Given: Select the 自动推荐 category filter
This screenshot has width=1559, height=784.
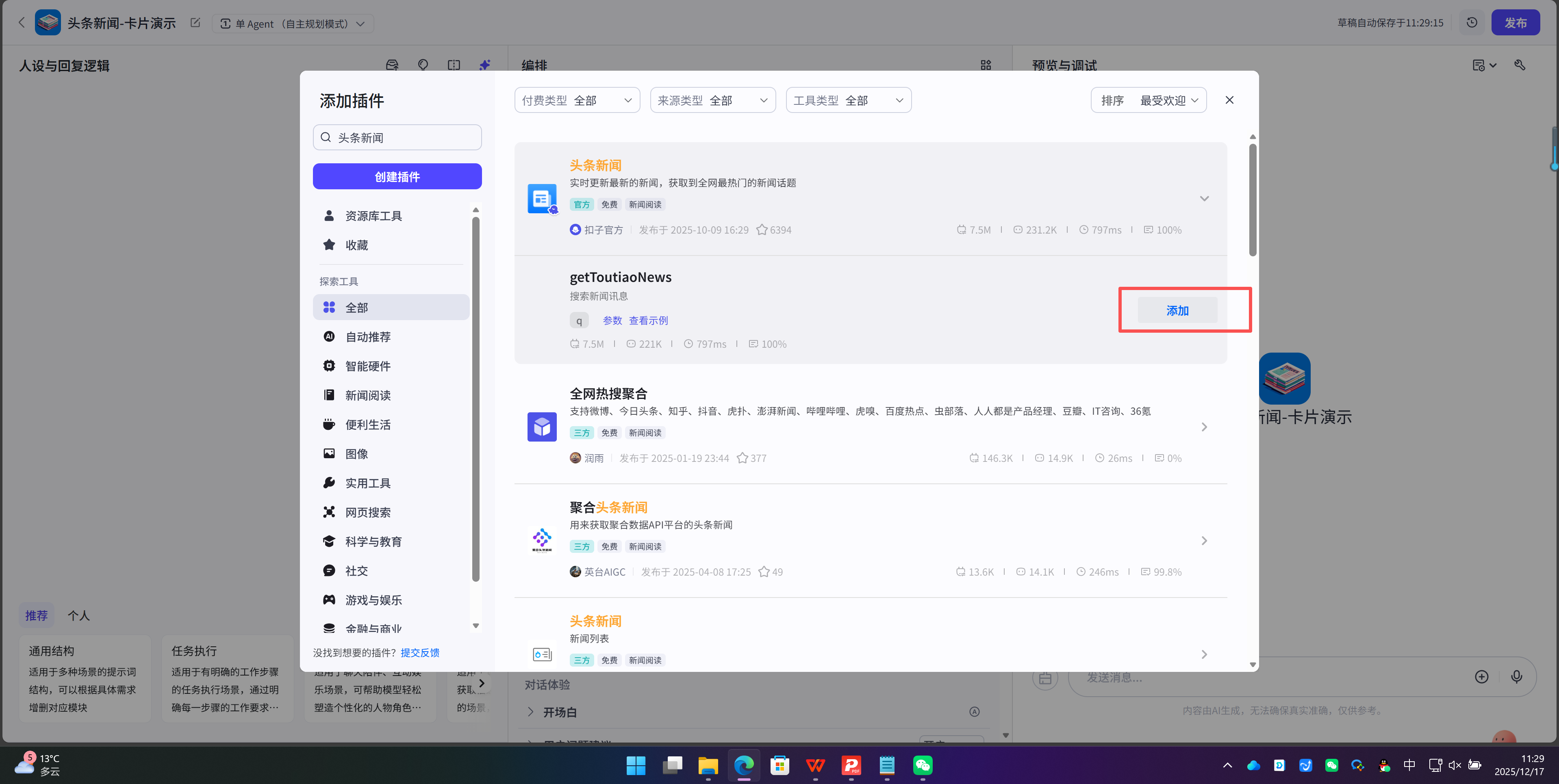Looking at the screenshot, I should [368, 337].
